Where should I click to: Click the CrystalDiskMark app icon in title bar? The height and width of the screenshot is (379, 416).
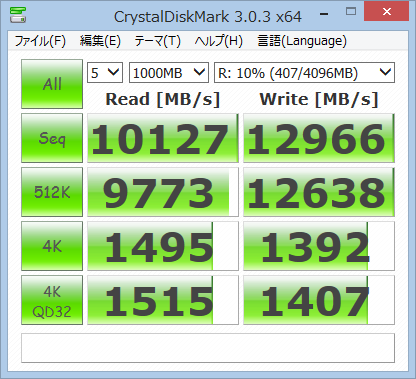17,15
